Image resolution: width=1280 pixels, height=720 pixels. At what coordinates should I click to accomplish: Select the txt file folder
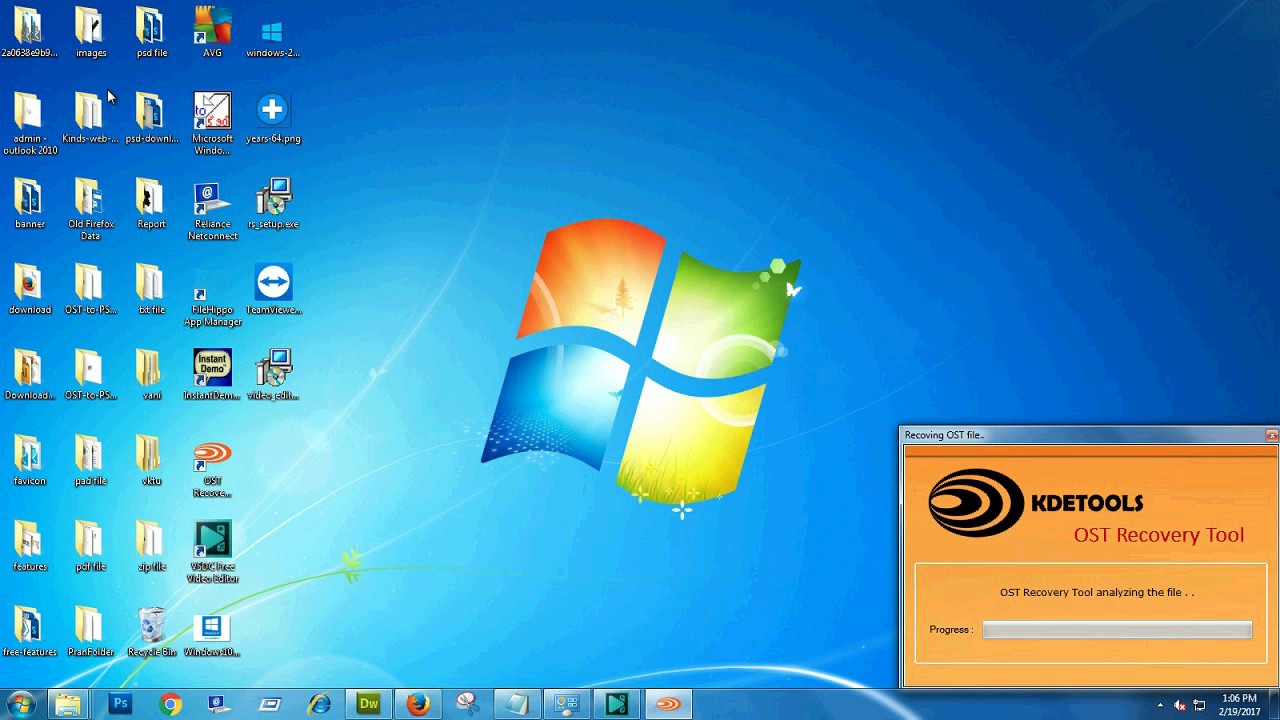click(151, 290)
